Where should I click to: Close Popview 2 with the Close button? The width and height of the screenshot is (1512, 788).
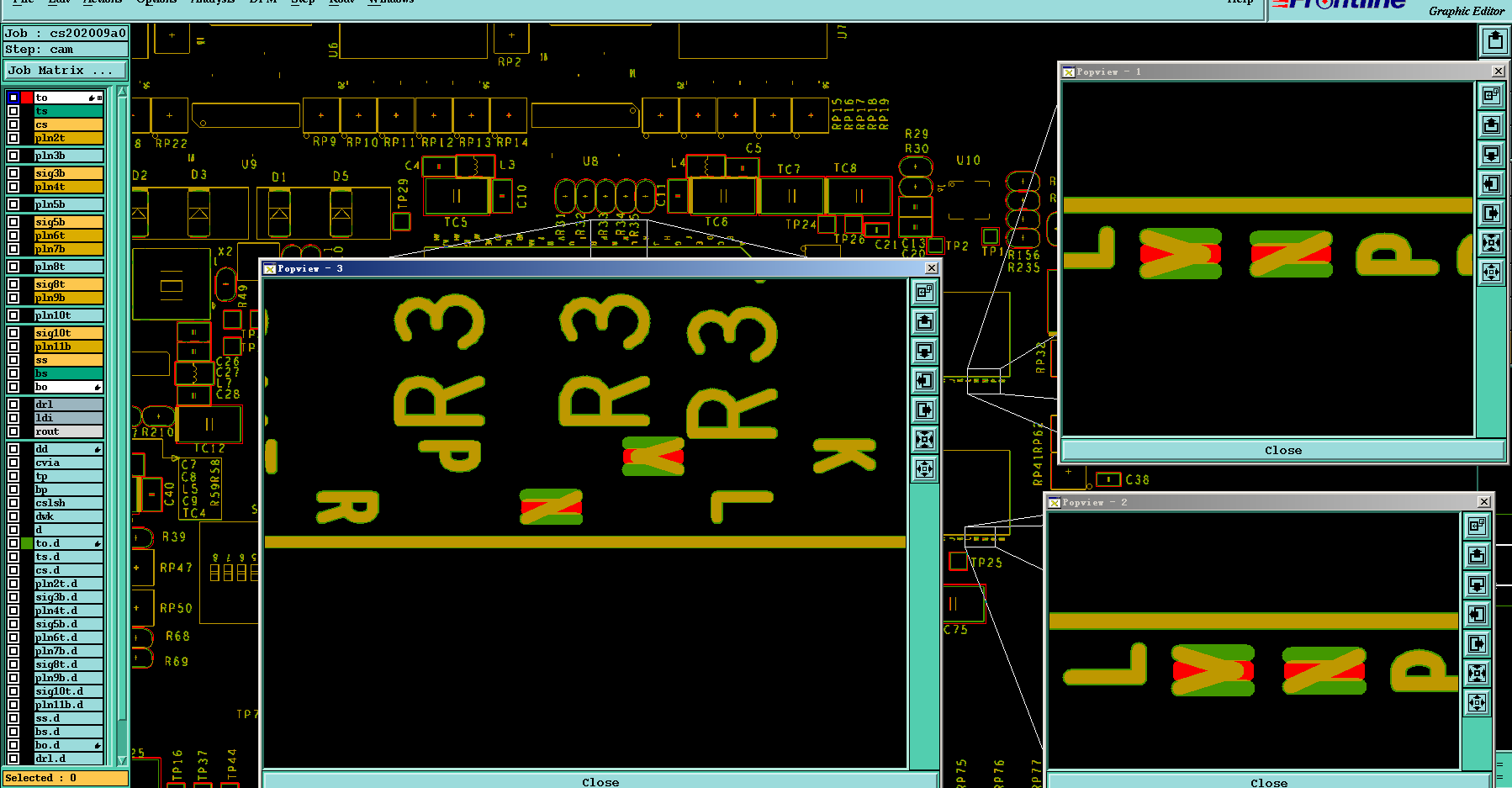pyautogui.click(x=1269, y=782)
